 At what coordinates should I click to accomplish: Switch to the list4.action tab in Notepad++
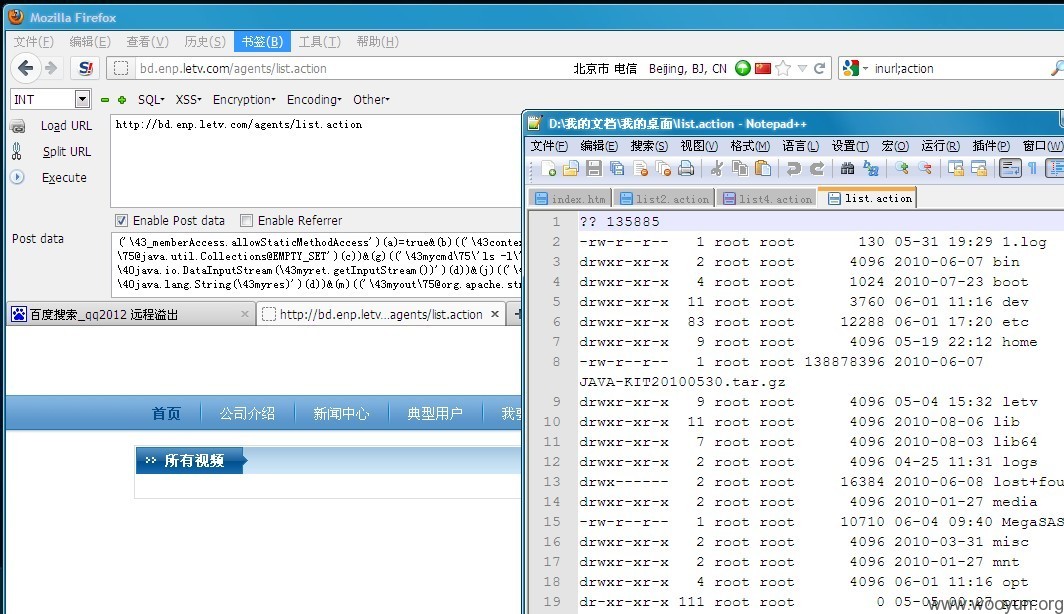point(767,199)
